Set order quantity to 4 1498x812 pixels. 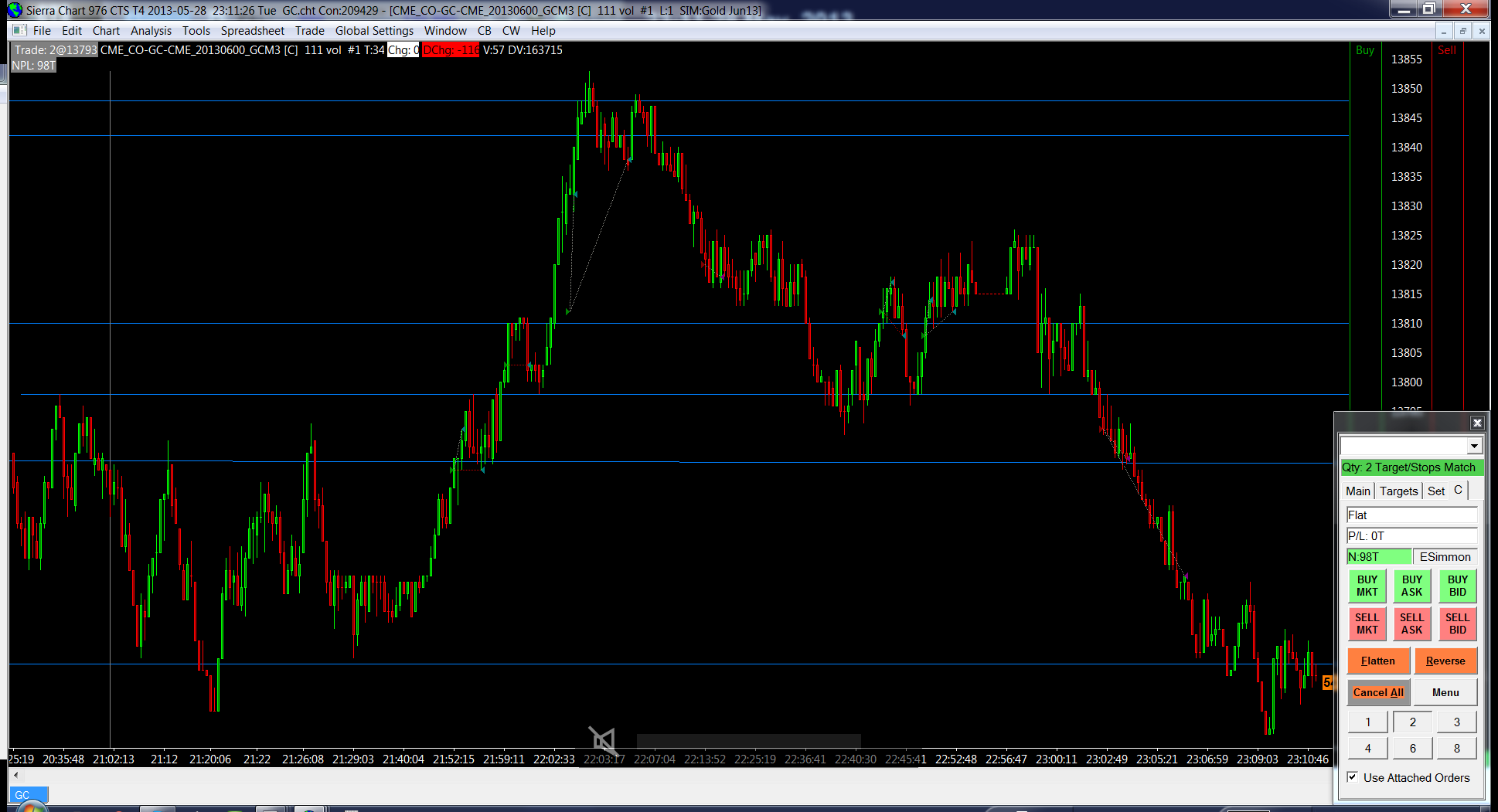pos(1367,748)
